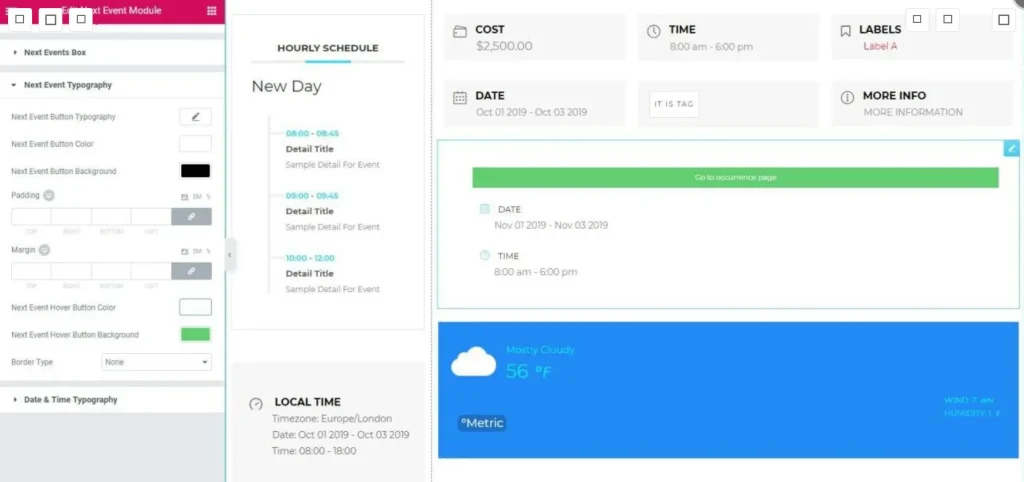Open the Label A link
This screenshot has height=482, width=1024.
coord(880,46)
